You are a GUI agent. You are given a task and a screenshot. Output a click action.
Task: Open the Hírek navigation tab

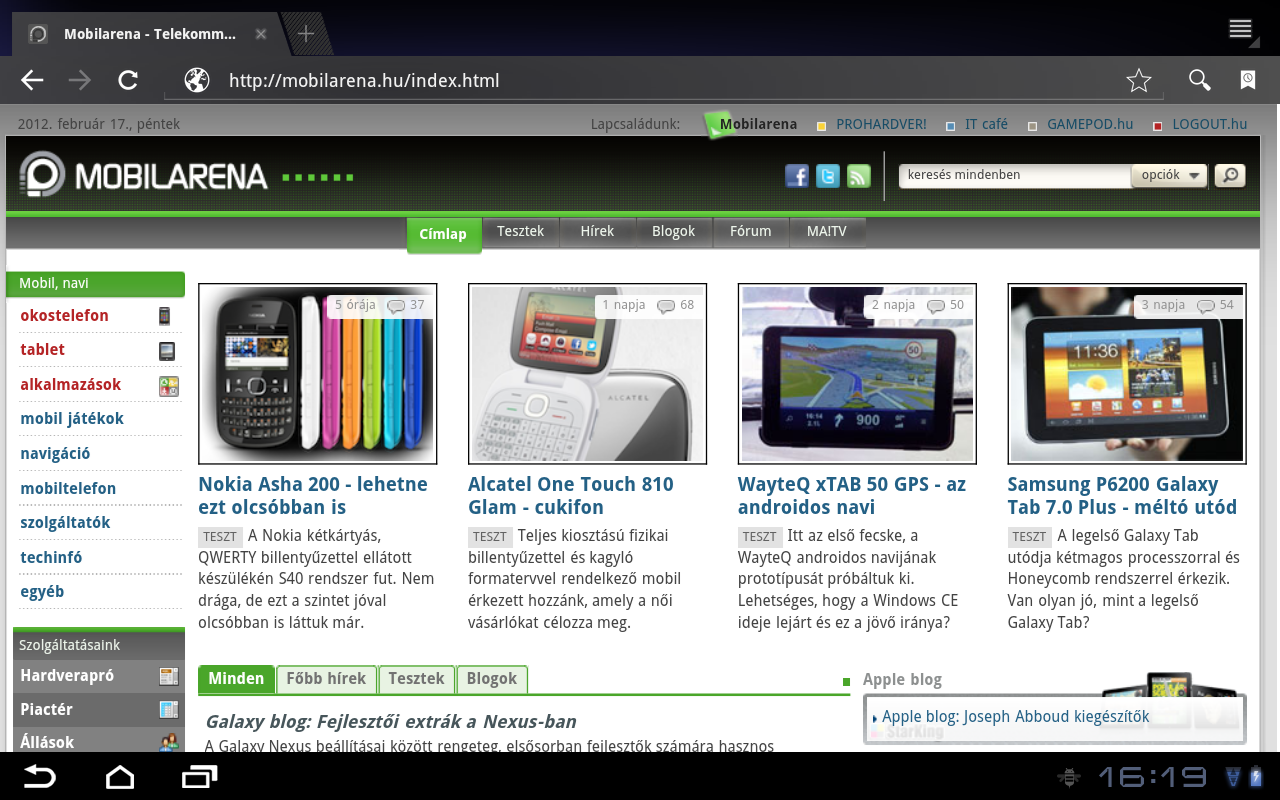click(x=597, y=231)
